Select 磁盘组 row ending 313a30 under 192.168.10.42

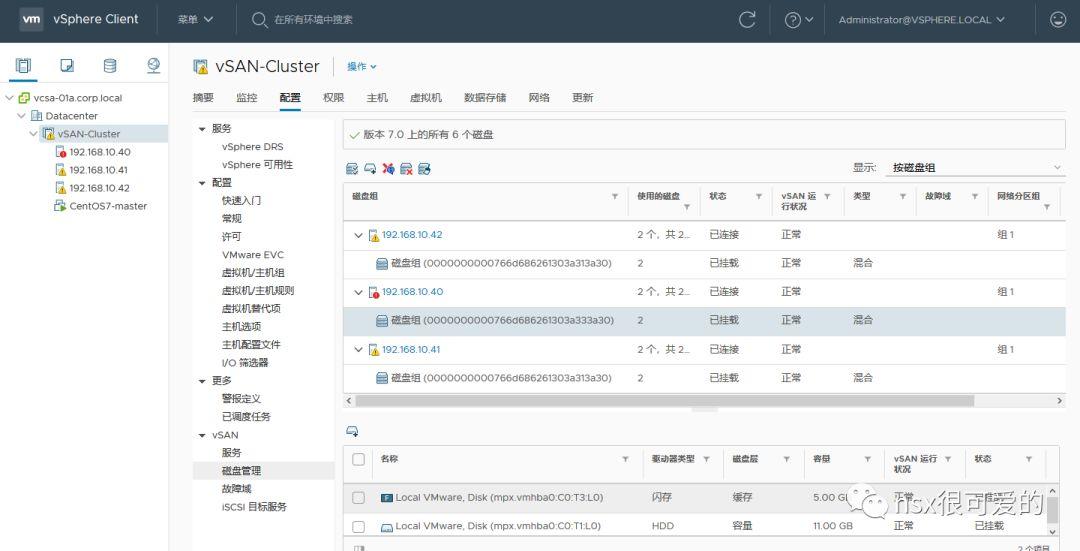[703, 264]
